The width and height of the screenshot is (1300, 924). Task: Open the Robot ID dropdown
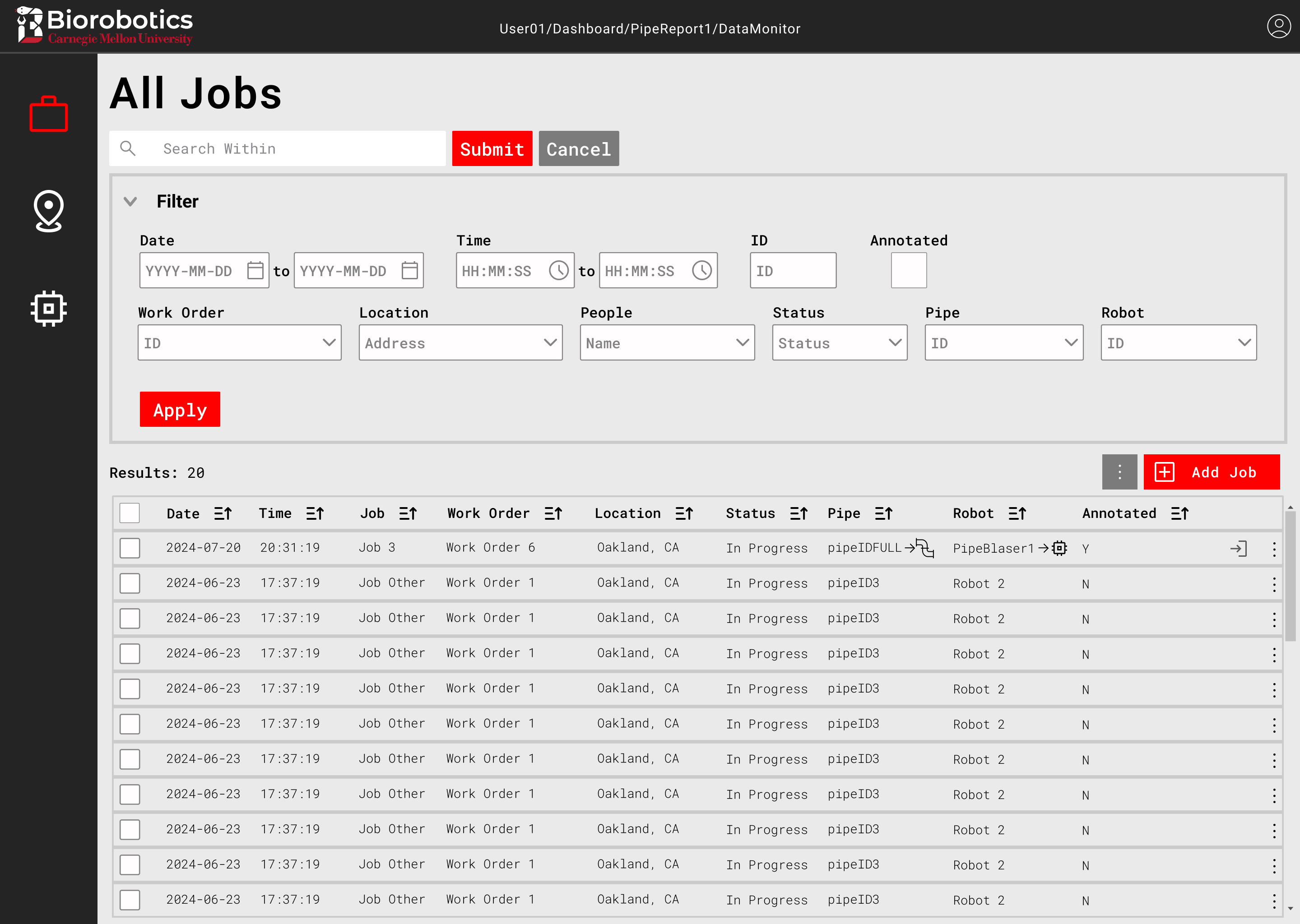point(1178,342)
